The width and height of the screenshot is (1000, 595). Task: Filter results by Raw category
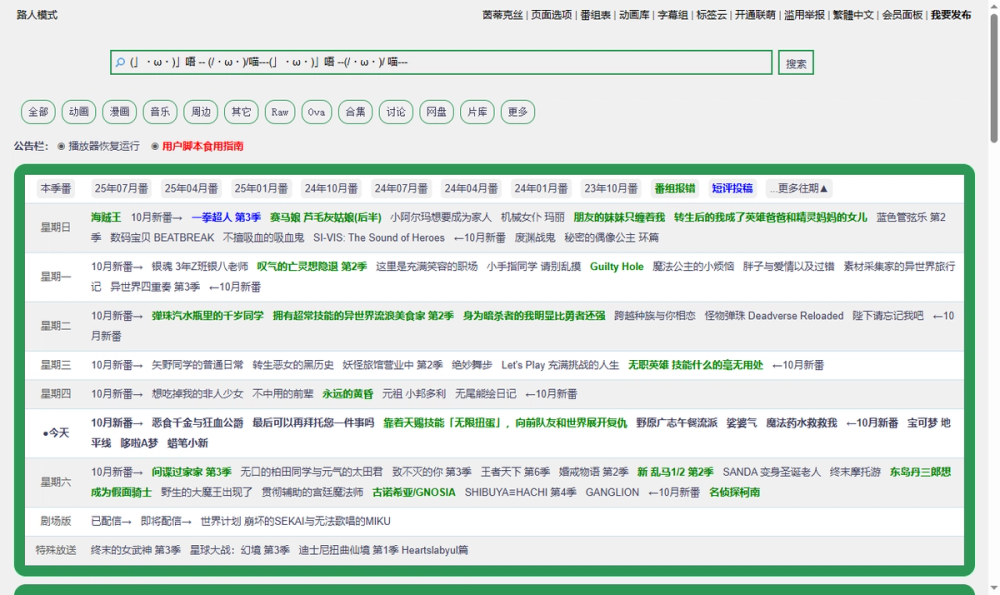pos(279,112)
